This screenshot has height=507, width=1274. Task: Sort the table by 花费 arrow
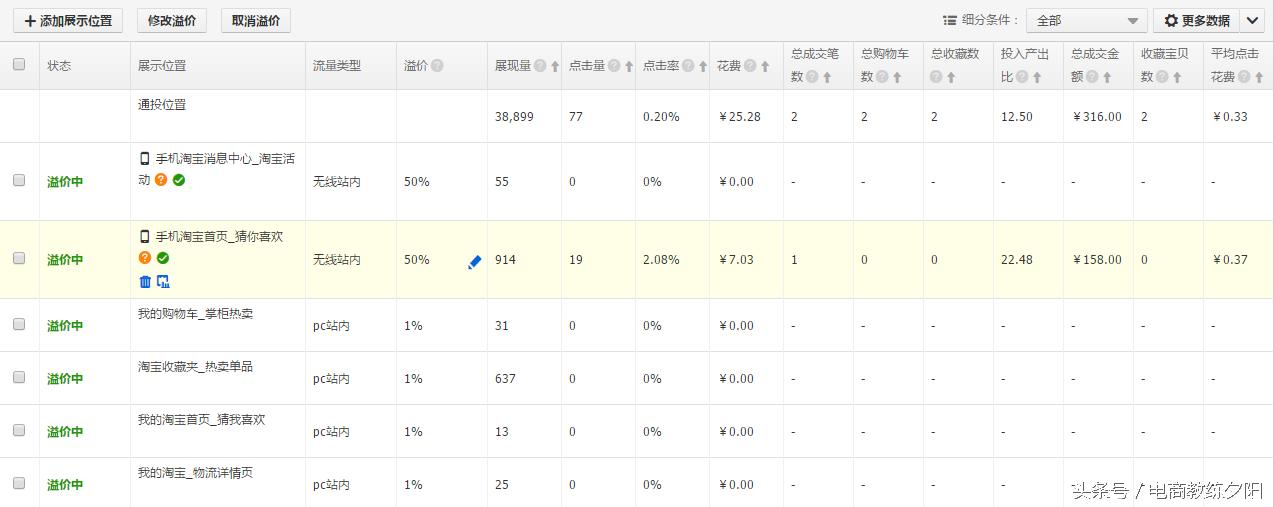[x=765, y=66]
